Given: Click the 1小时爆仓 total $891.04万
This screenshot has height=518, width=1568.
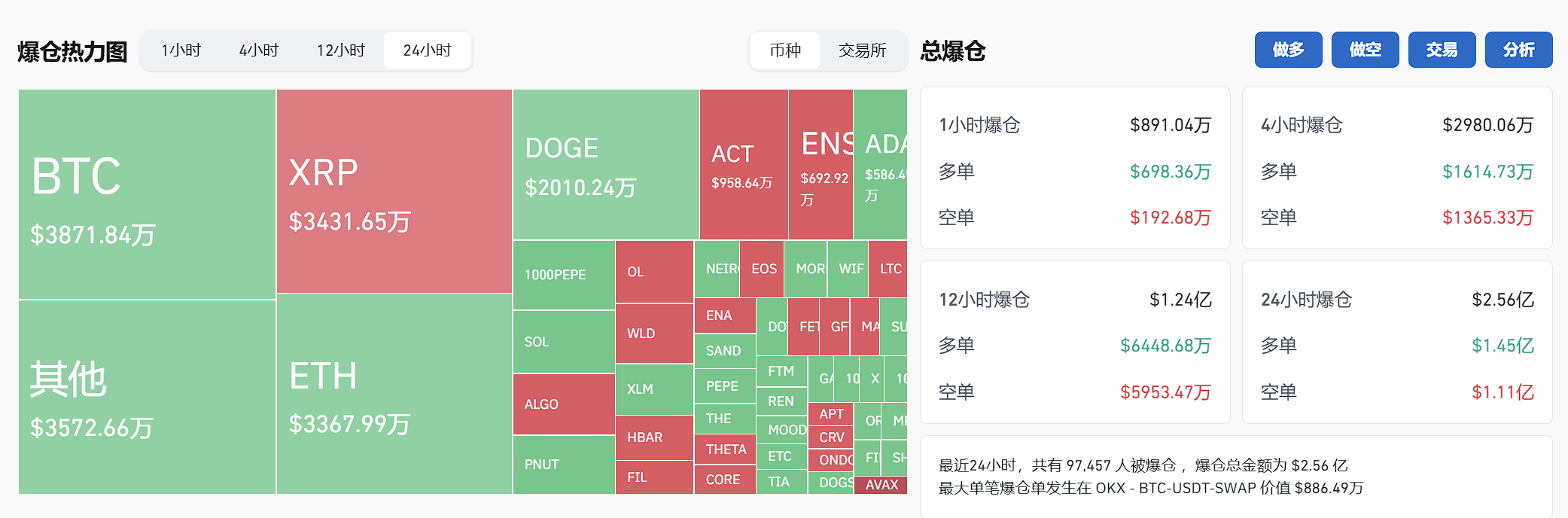Looking at the screenshot, I should point(1171,125).
